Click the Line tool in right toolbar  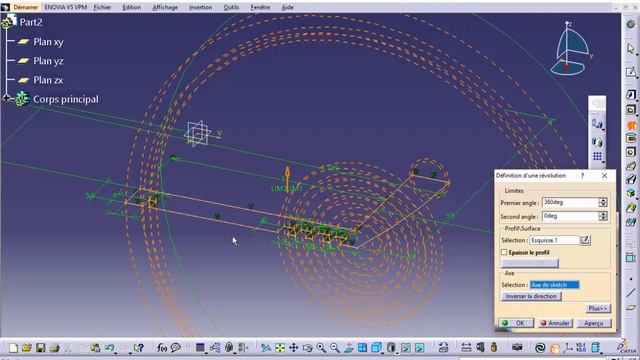(x=631, y=292)
